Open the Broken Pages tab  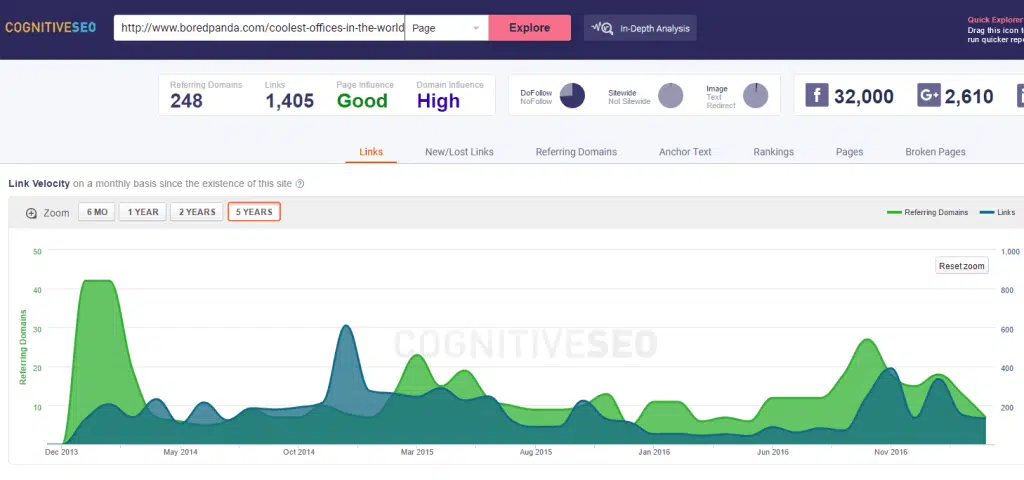point(935,152)
